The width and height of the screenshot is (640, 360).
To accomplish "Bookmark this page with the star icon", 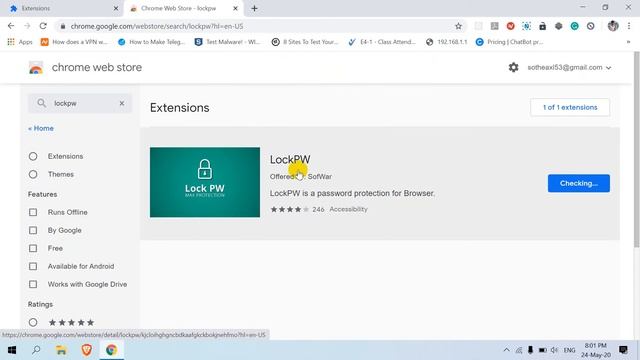I will (458, 26).
